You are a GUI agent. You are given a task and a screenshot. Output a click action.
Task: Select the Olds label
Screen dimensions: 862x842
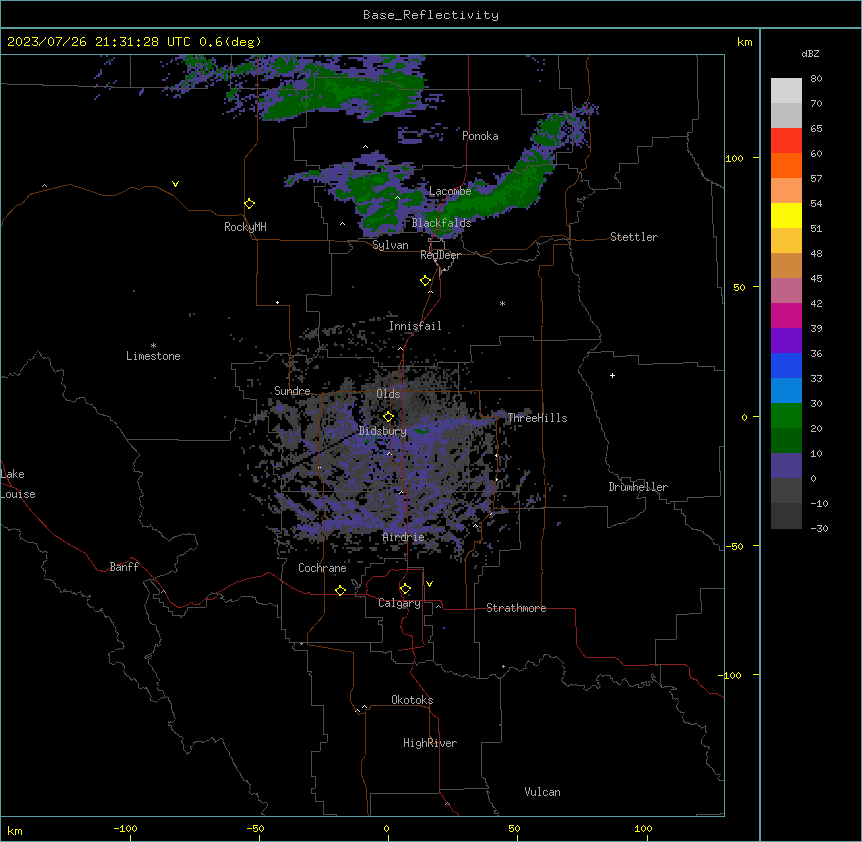pyautogui.click(x=388, y=394)
